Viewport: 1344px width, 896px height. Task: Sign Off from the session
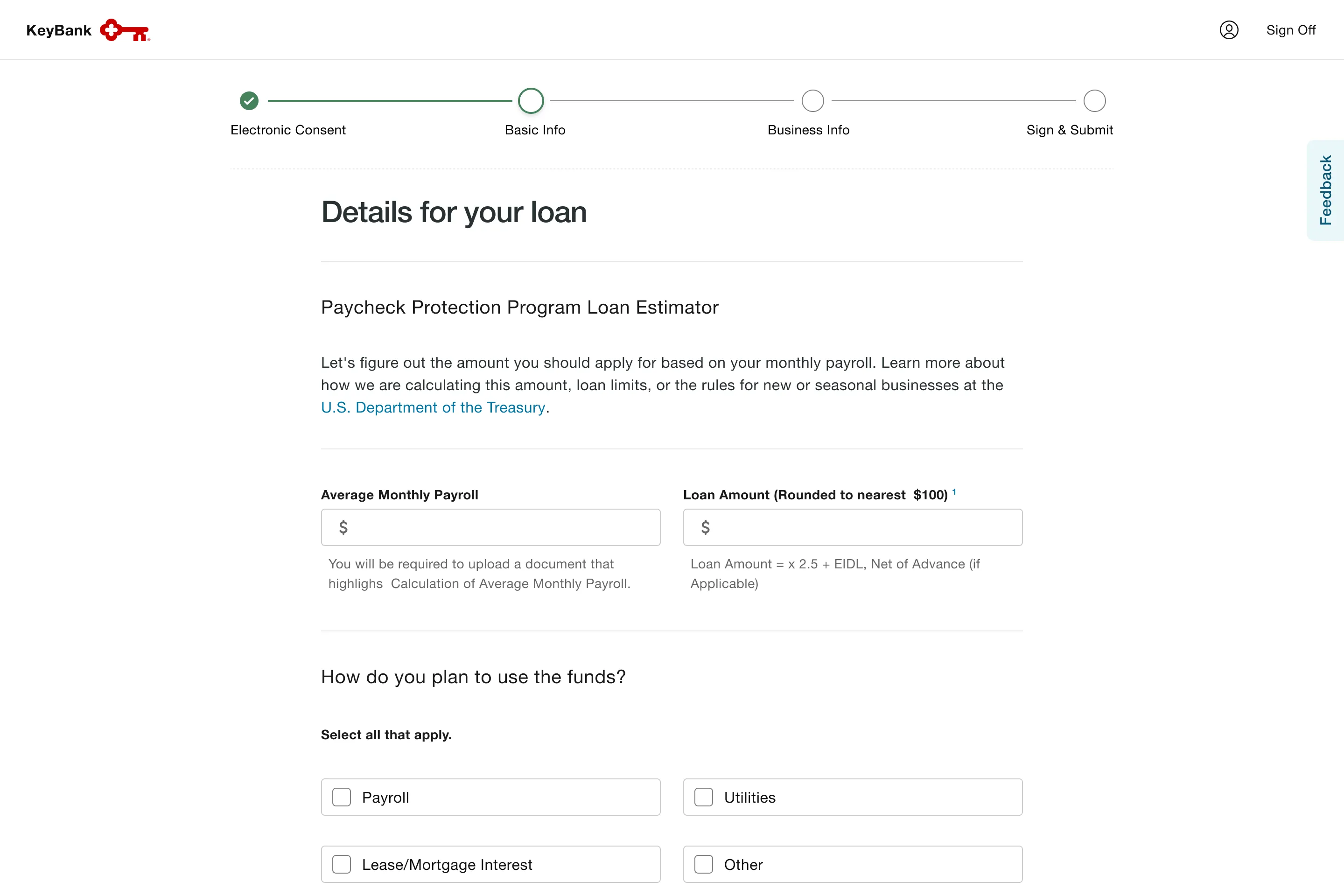tap(1291, 30)
